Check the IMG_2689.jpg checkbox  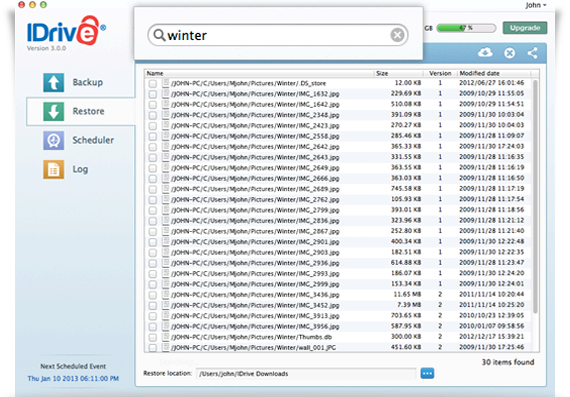pos(153,189)
